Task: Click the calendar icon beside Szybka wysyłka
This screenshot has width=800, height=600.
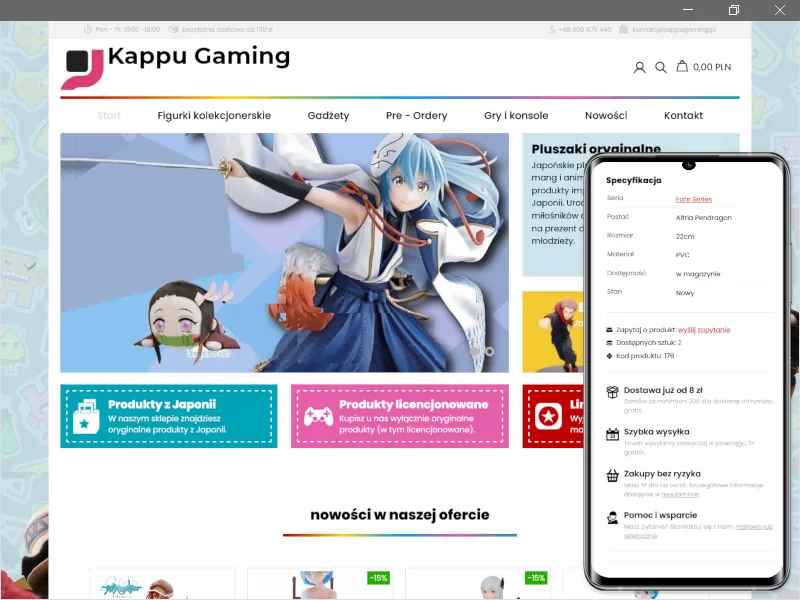Action: (612, 434)
